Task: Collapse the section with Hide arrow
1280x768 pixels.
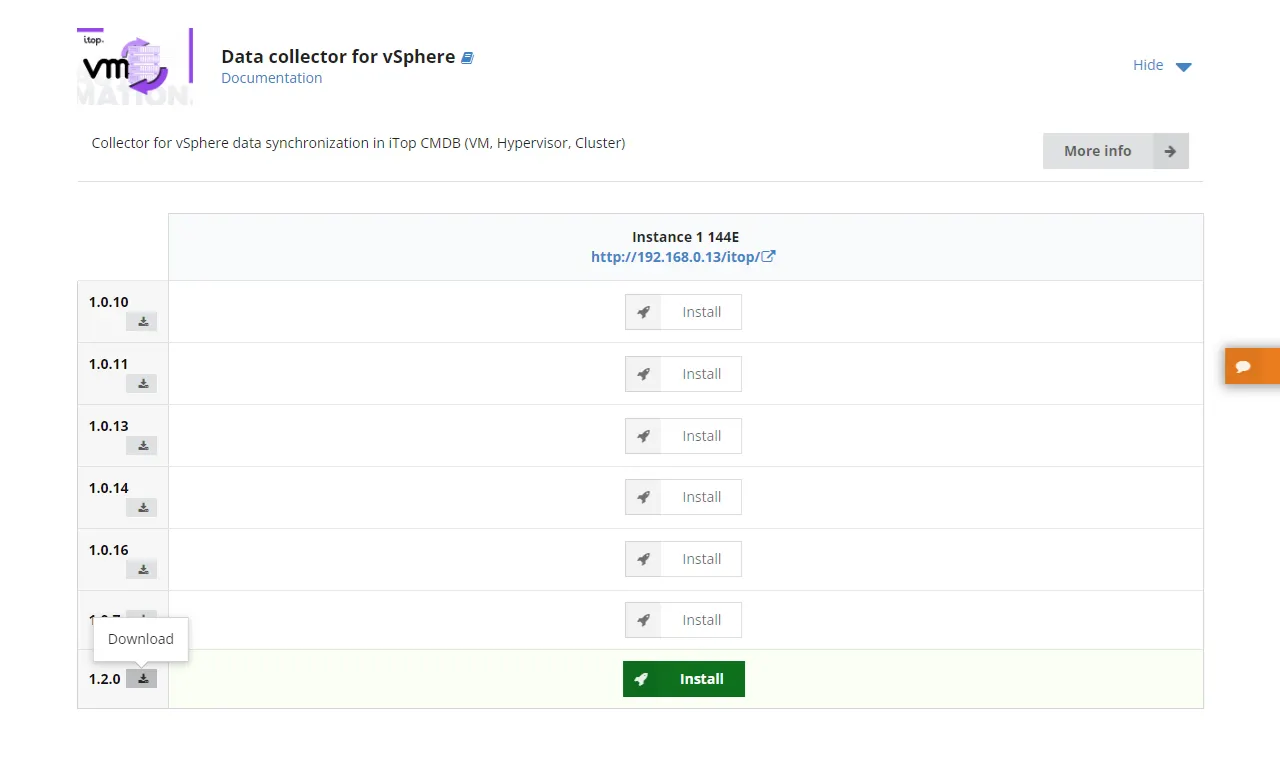Action: pos(1162,66)
